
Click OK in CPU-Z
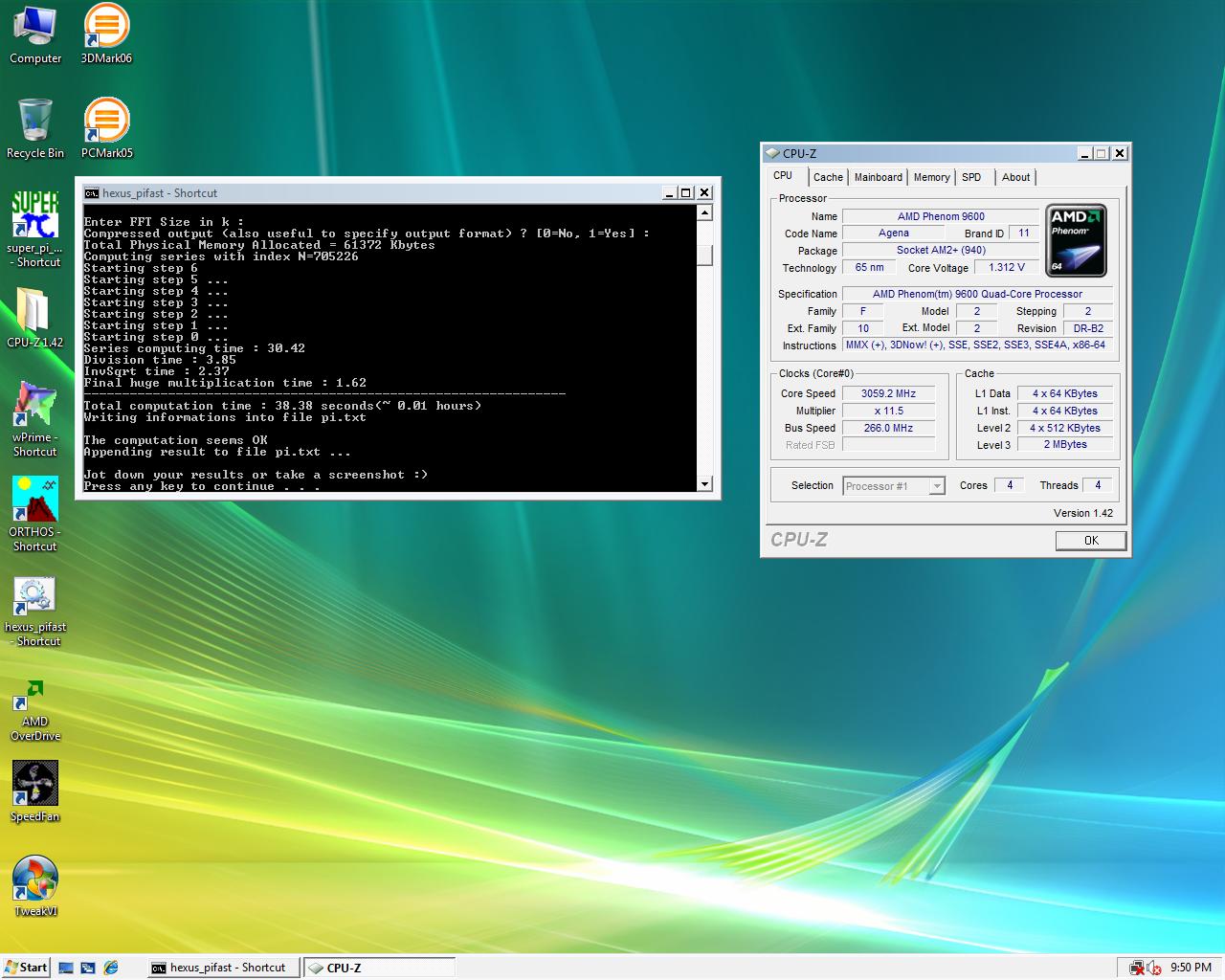tap(1091, 541)
